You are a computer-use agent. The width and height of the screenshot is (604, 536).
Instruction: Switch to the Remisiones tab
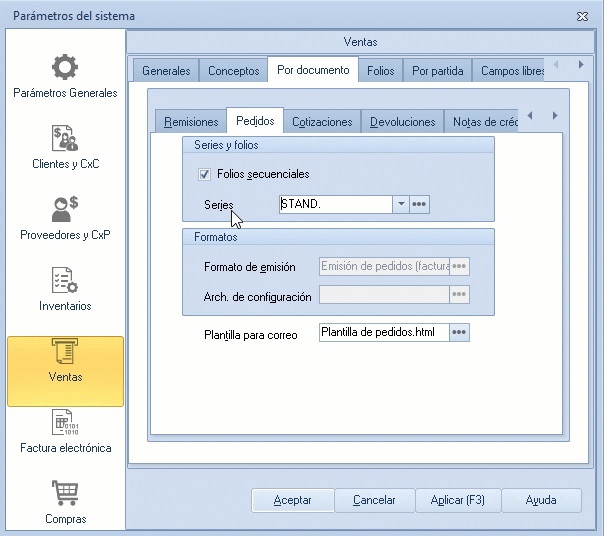point(191,122)
